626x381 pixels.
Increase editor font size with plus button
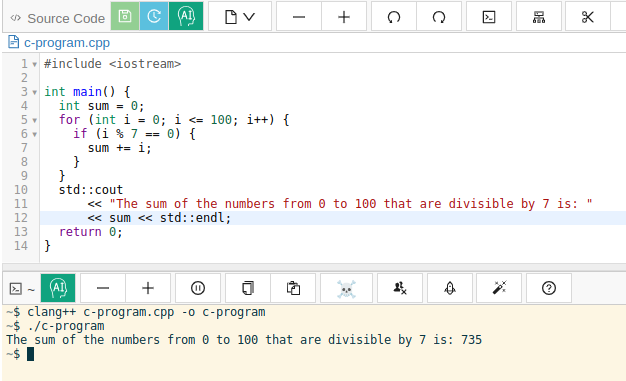pyautogui.click(x=344, y=16)
